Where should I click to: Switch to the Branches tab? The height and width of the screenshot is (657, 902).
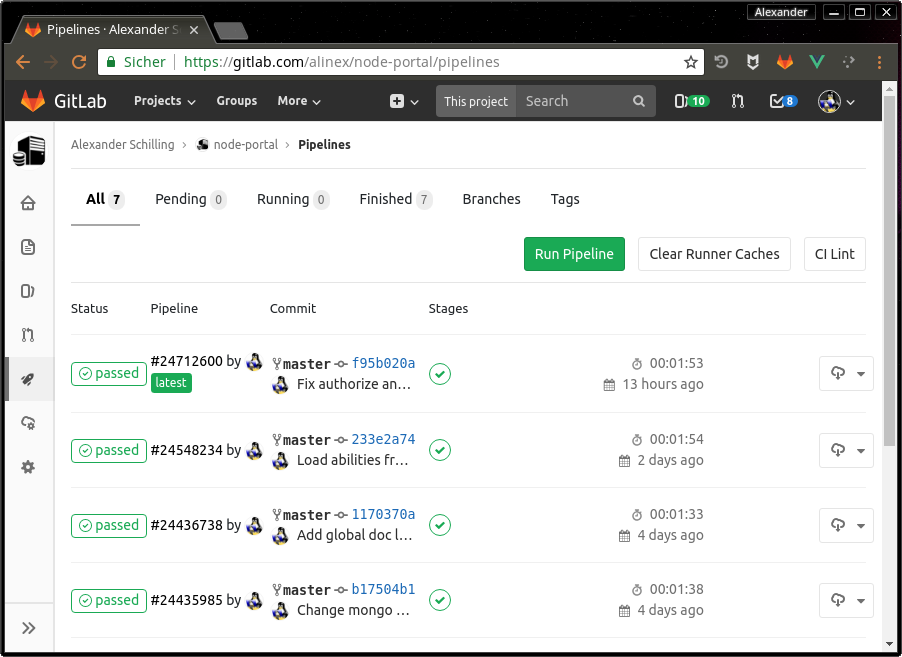point(491,199)
